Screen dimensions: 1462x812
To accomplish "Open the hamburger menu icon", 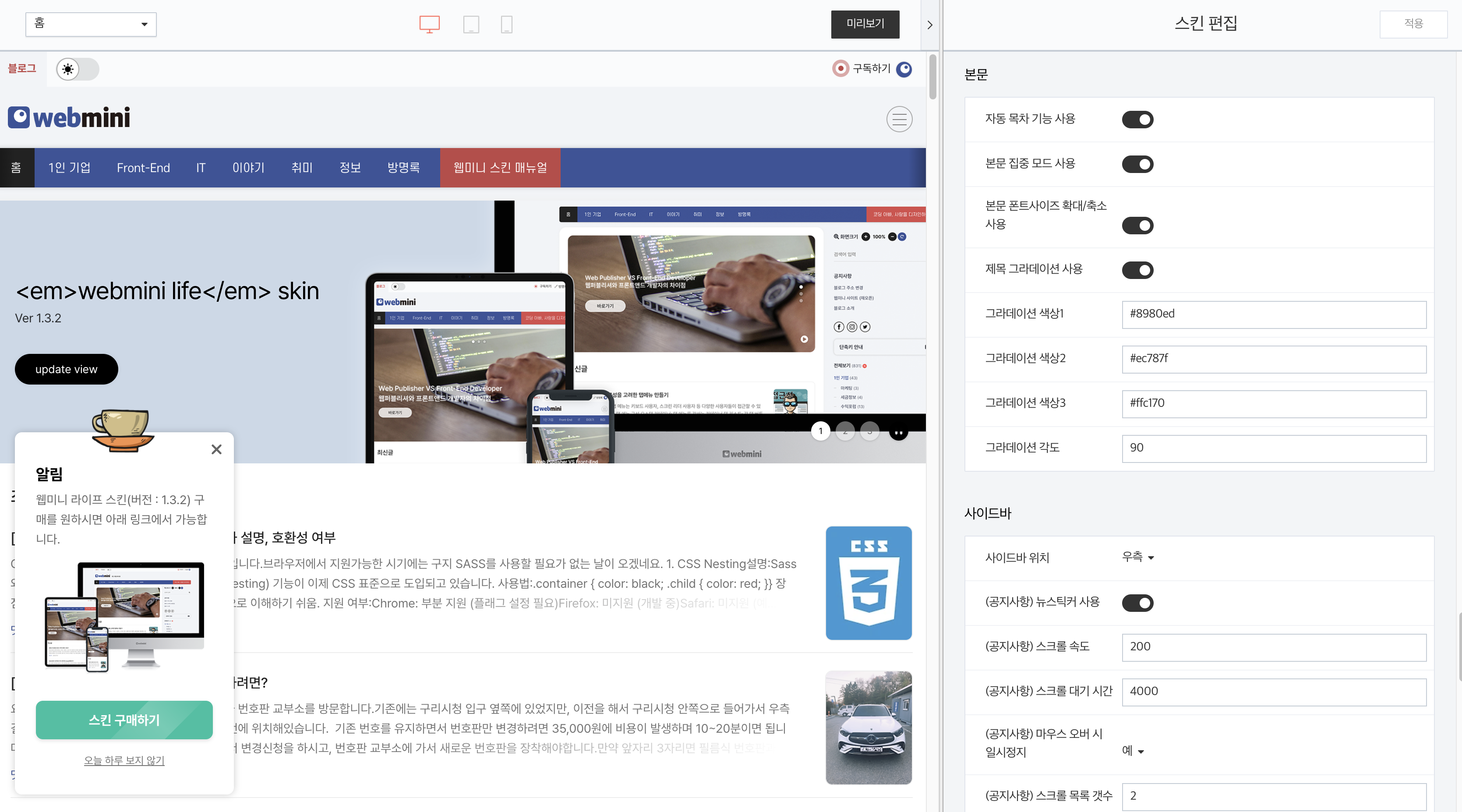I will 899,119.
